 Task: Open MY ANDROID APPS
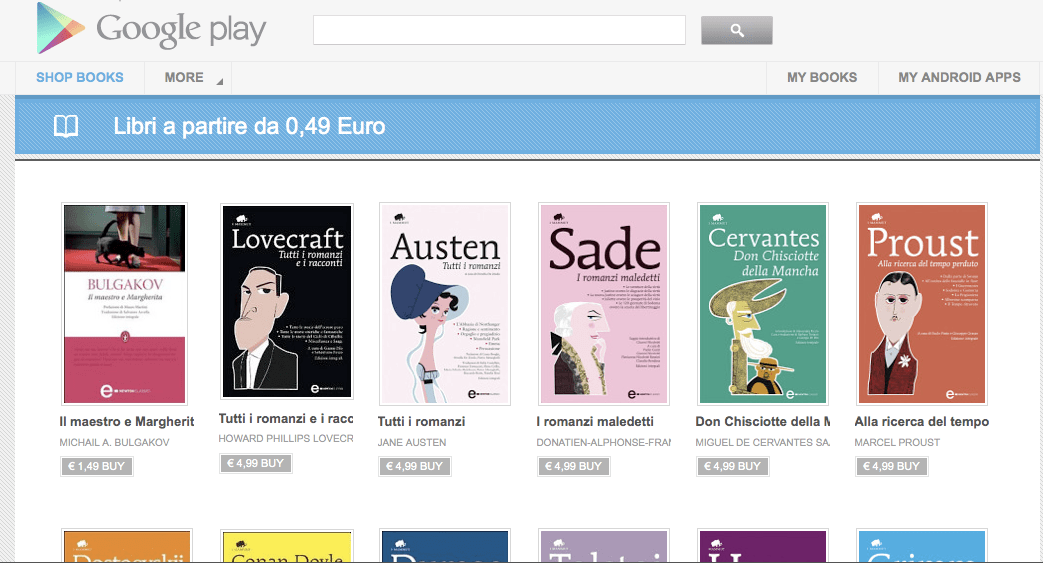pos(959,77)
